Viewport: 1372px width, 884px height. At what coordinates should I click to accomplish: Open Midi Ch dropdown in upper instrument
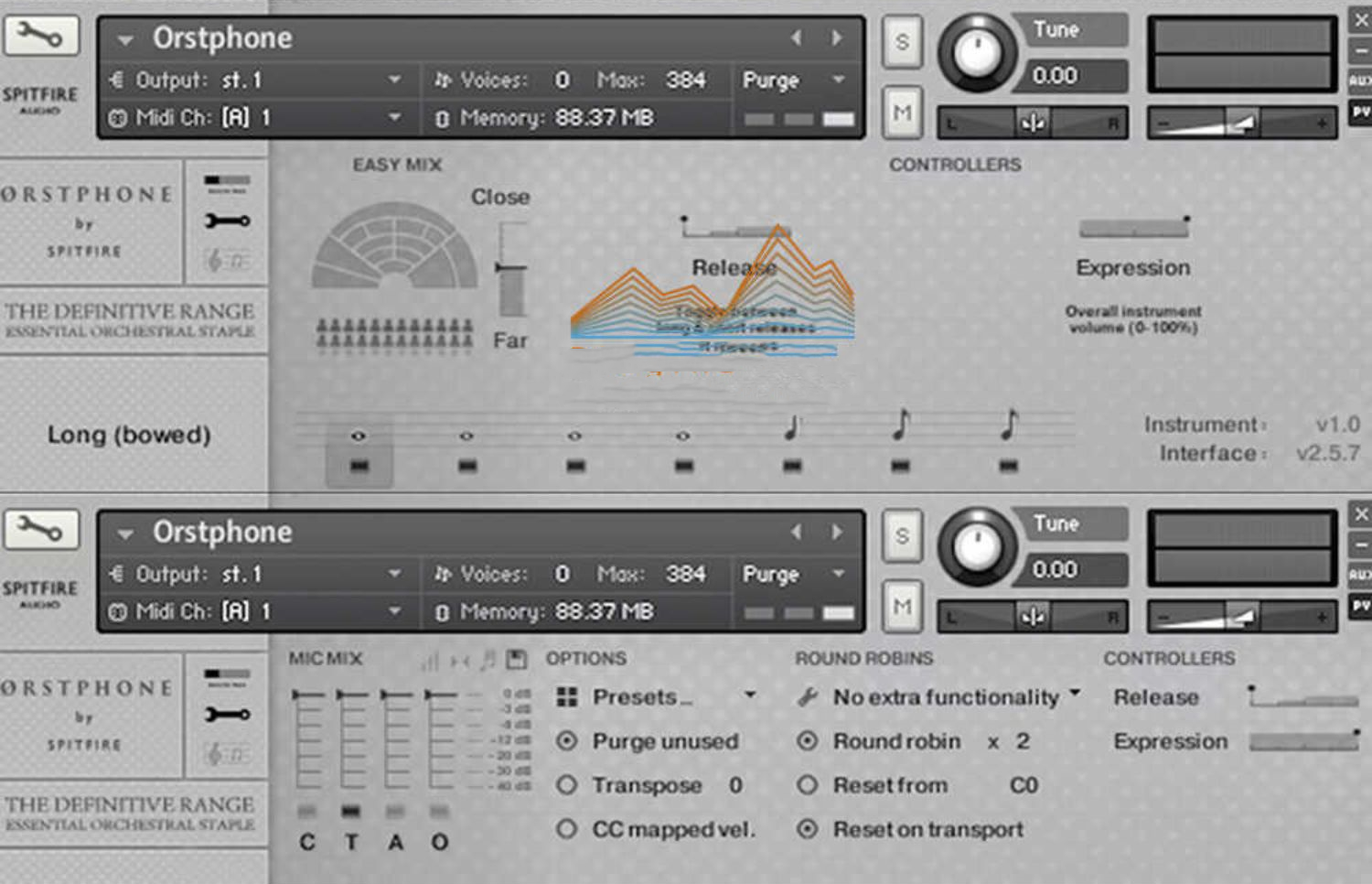(x=394, y=117)
